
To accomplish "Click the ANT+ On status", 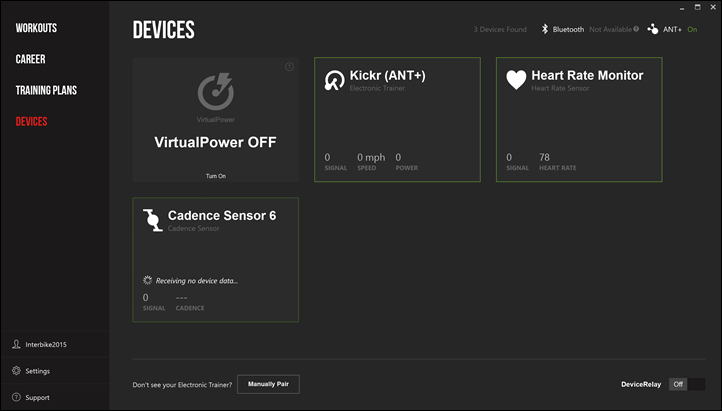I will click(692, 29).
